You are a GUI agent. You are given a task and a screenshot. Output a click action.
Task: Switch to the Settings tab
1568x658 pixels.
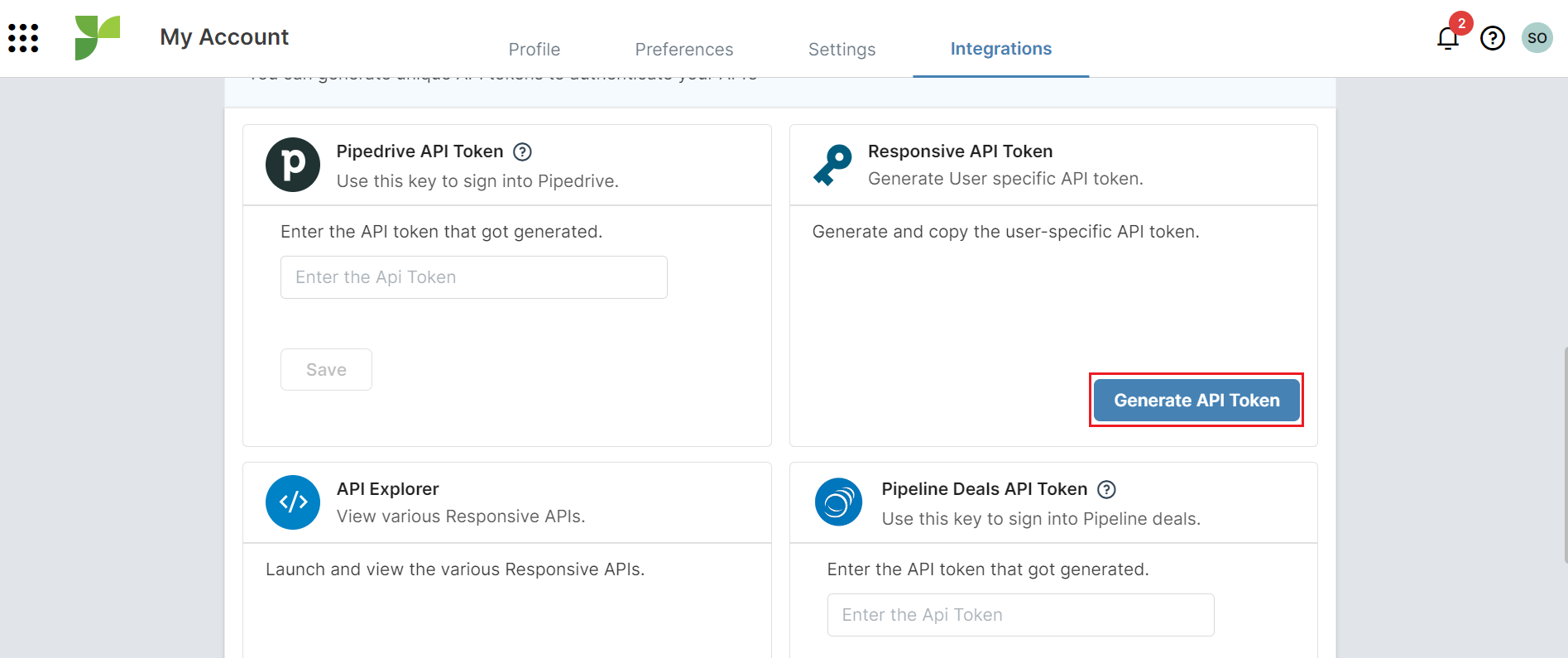[x=842, y=50]
